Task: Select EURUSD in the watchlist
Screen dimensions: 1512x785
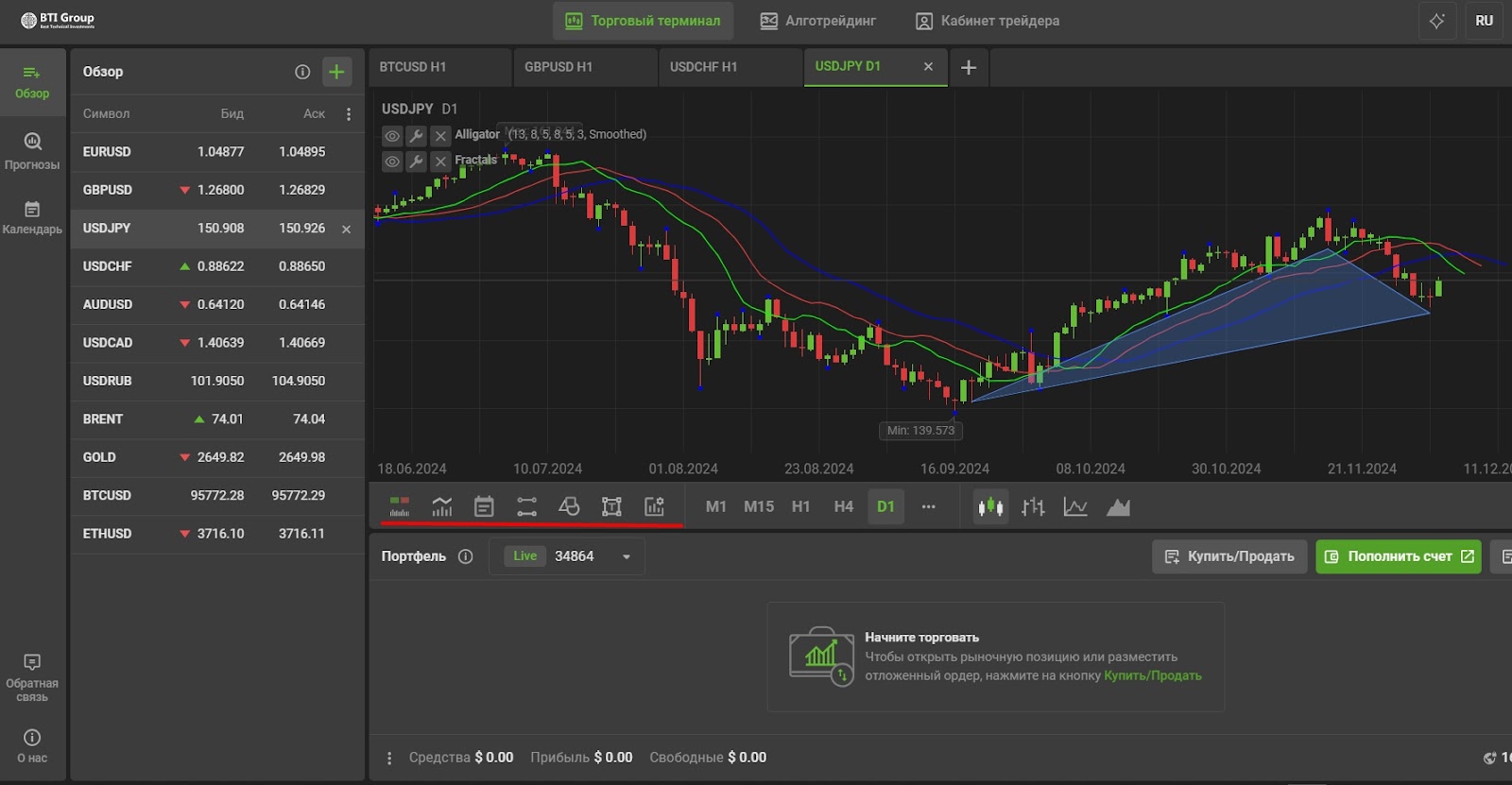Action: click(217, 152)
